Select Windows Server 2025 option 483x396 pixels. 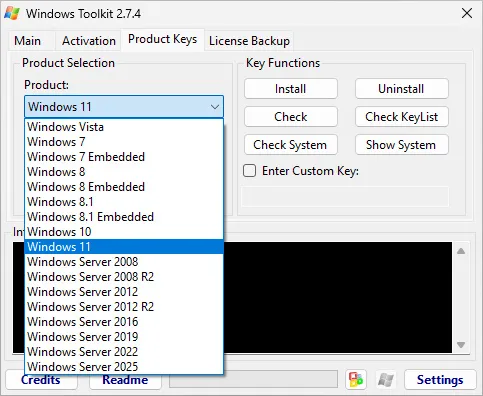tap(124, 367)
